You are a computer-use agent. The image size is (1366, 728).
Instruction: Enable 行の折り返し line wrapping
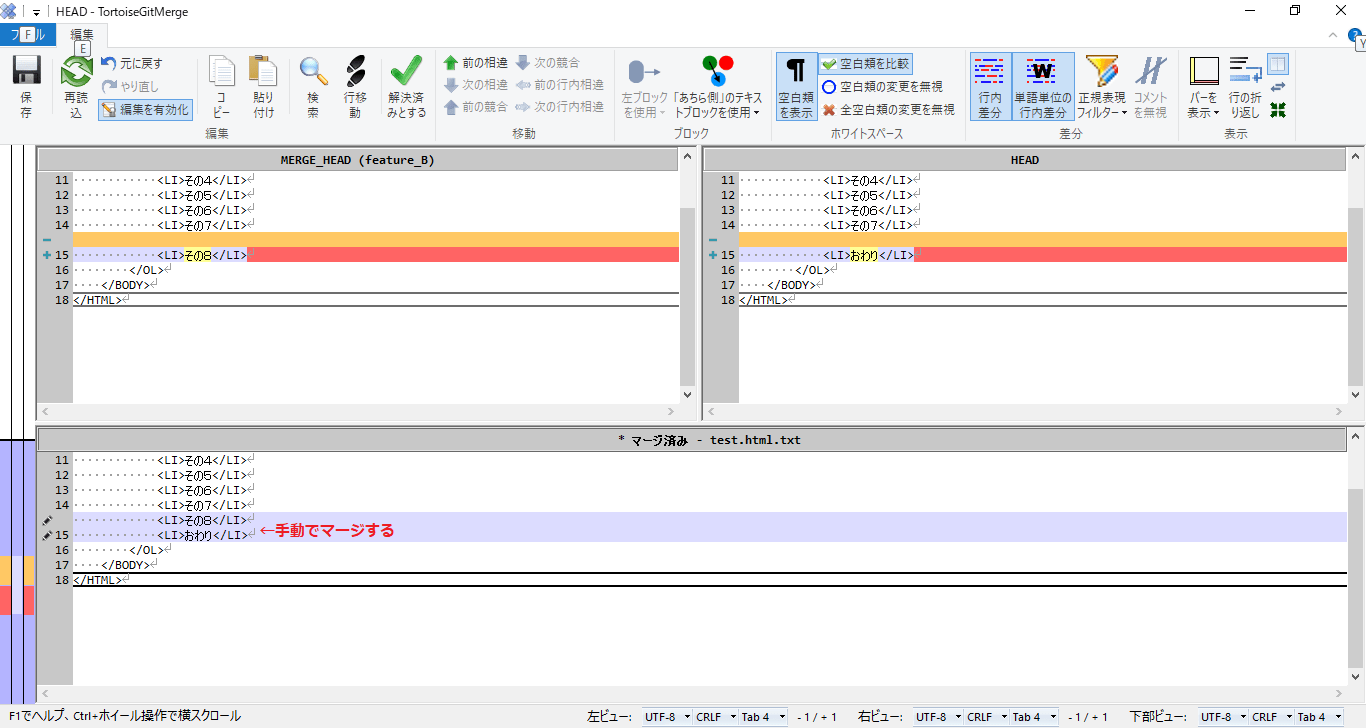pos(1245,85)
